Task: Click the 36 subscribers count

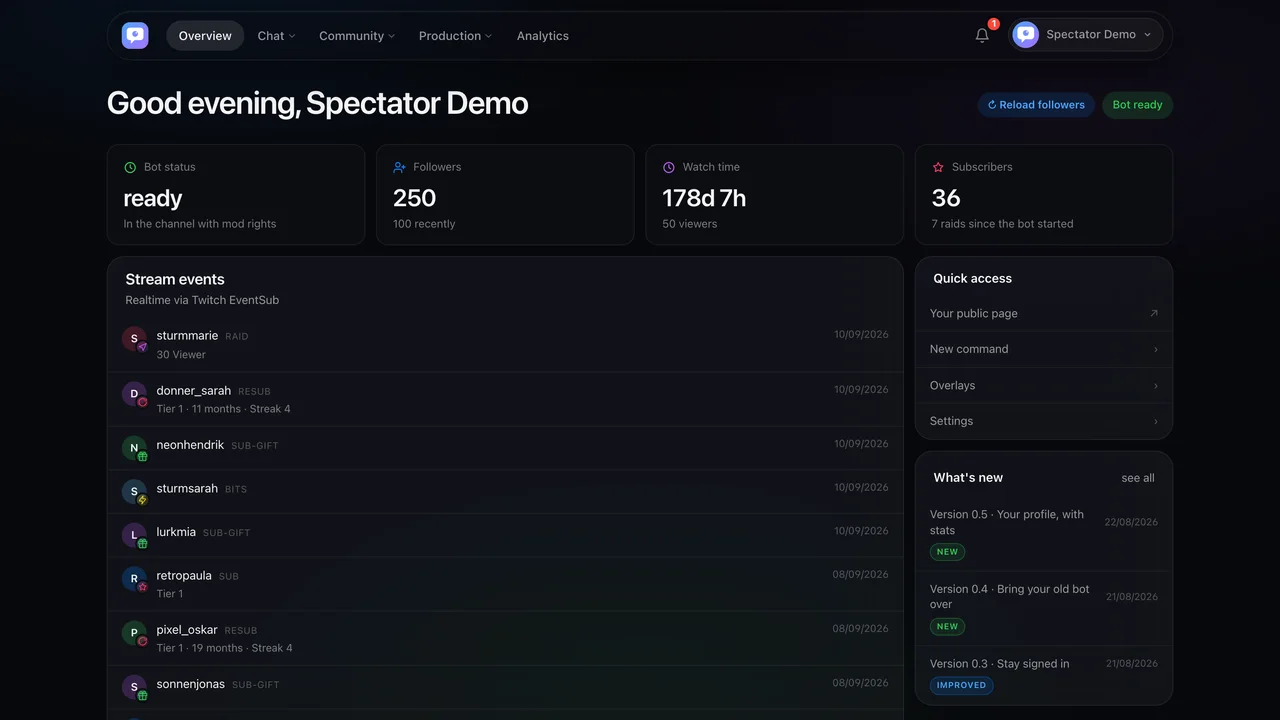Action: pyautogui.click(x=946, y=198)
